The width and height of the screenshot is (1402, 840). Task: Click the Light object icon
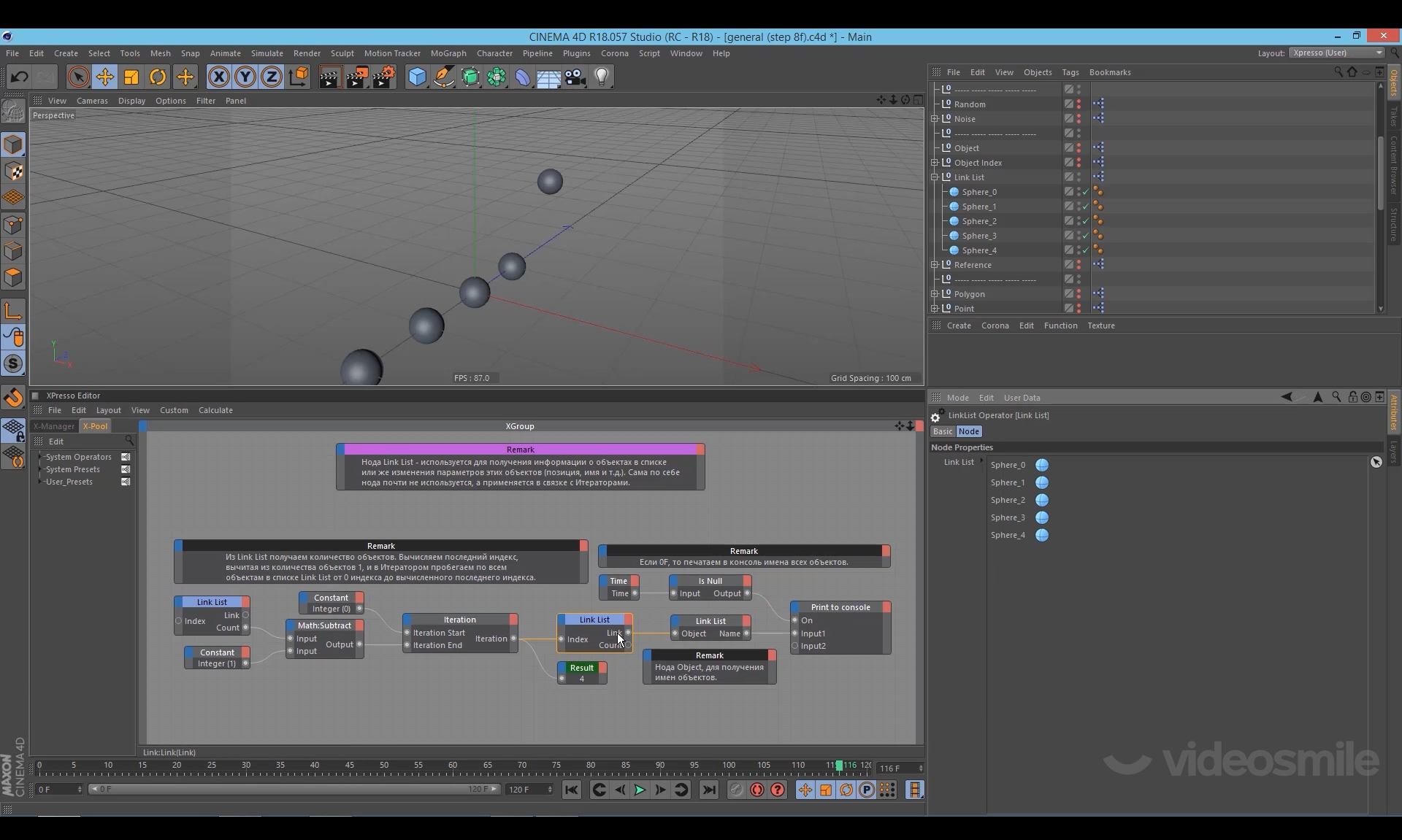[x=601, y=77]
